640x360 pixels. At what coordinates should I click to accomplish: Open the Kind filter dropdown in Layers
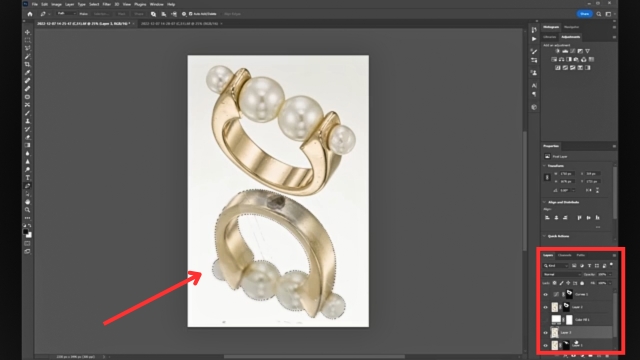(x=556, y=266)
